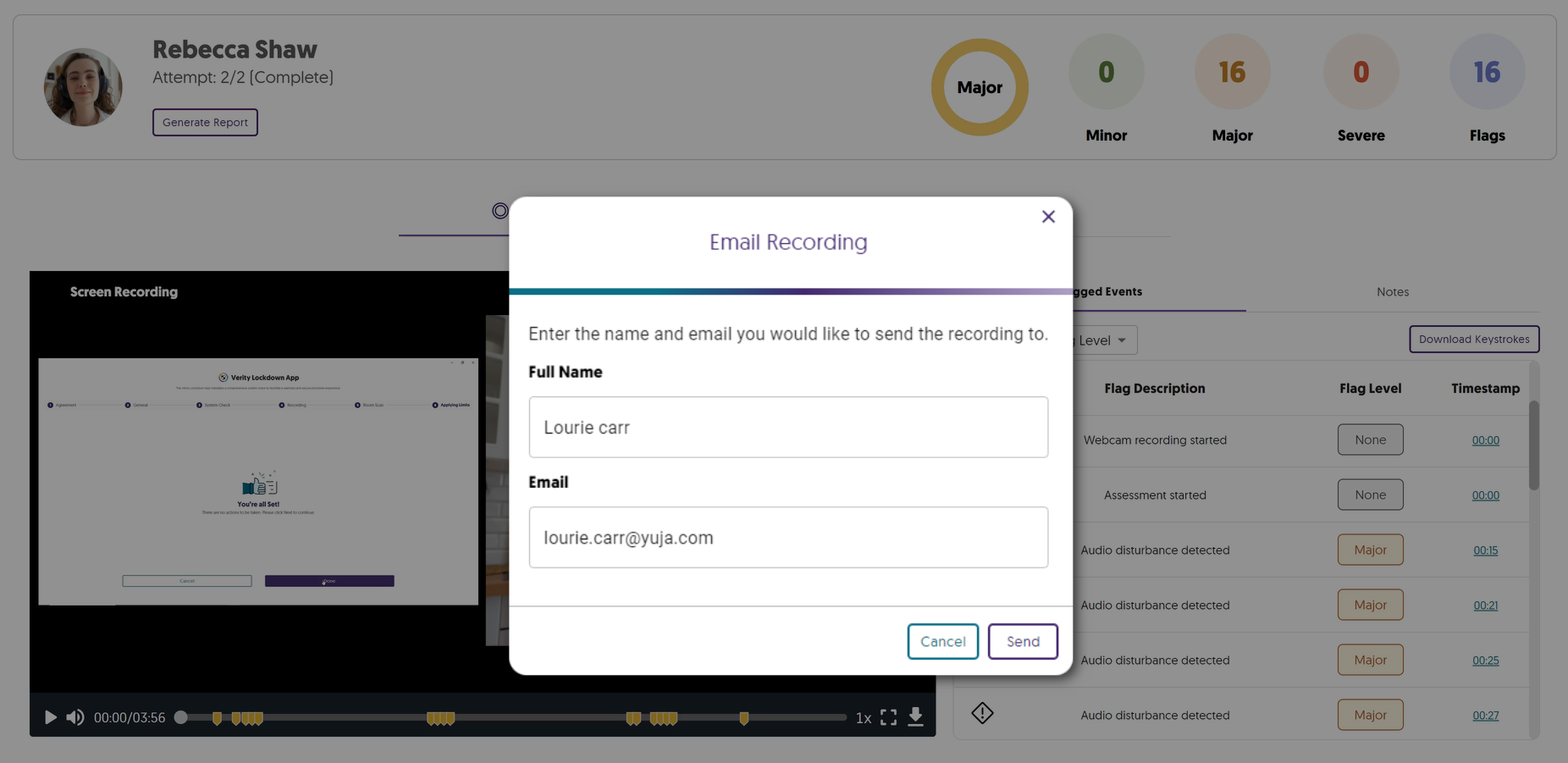Switch to the Flagged Events tab

(1107, 291)
